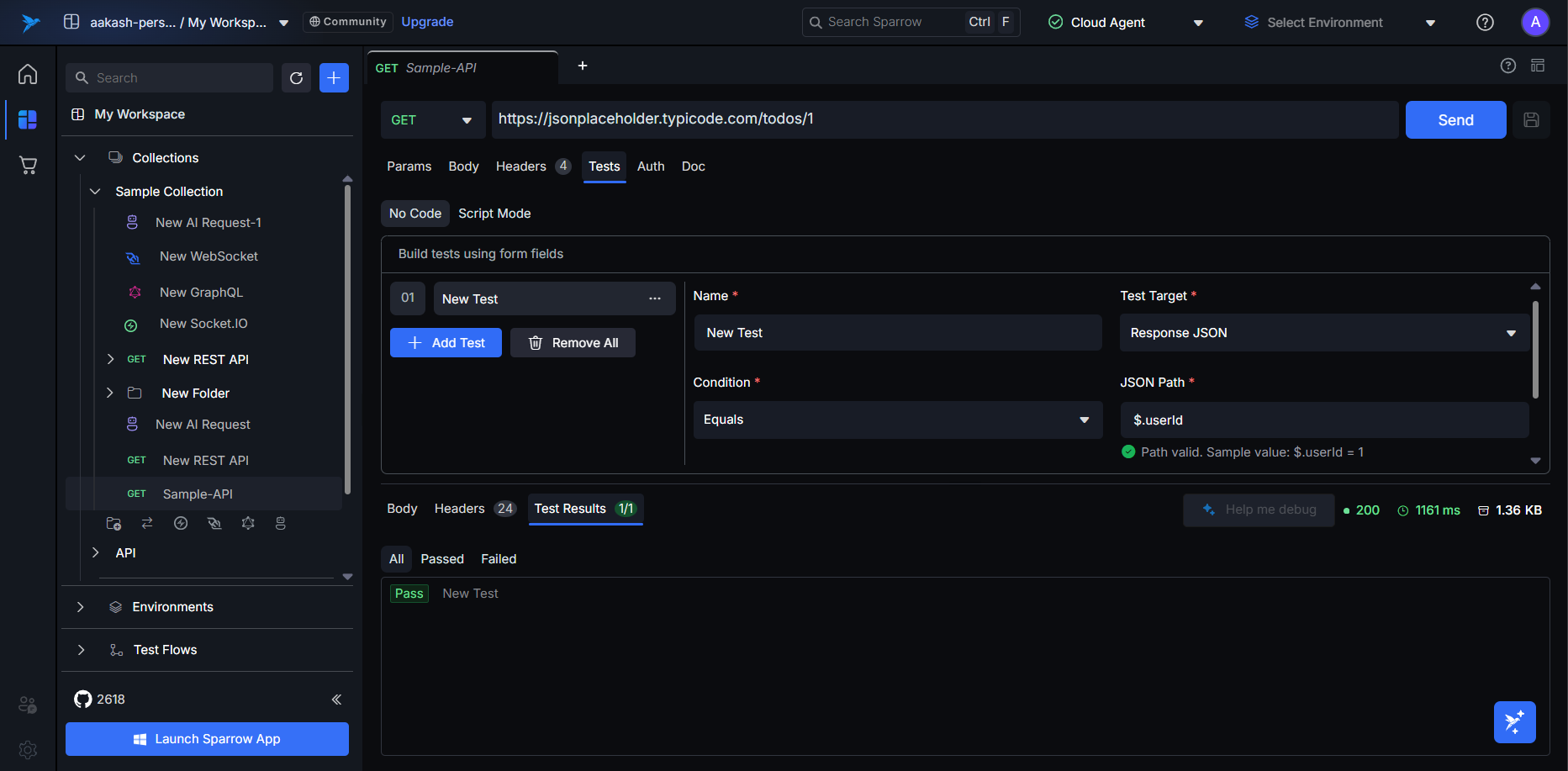The image size is (1568, 771).
Task: Open the Marketplace cart icon in sidebar
Action: (x=28, y=165)
